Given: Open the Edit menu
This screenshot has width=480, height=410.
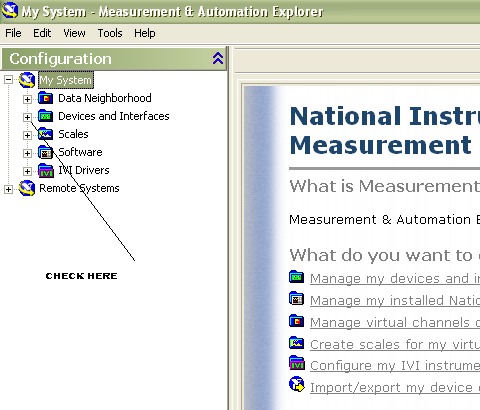Looking at the screenshot, I should [x=42, y=33].
